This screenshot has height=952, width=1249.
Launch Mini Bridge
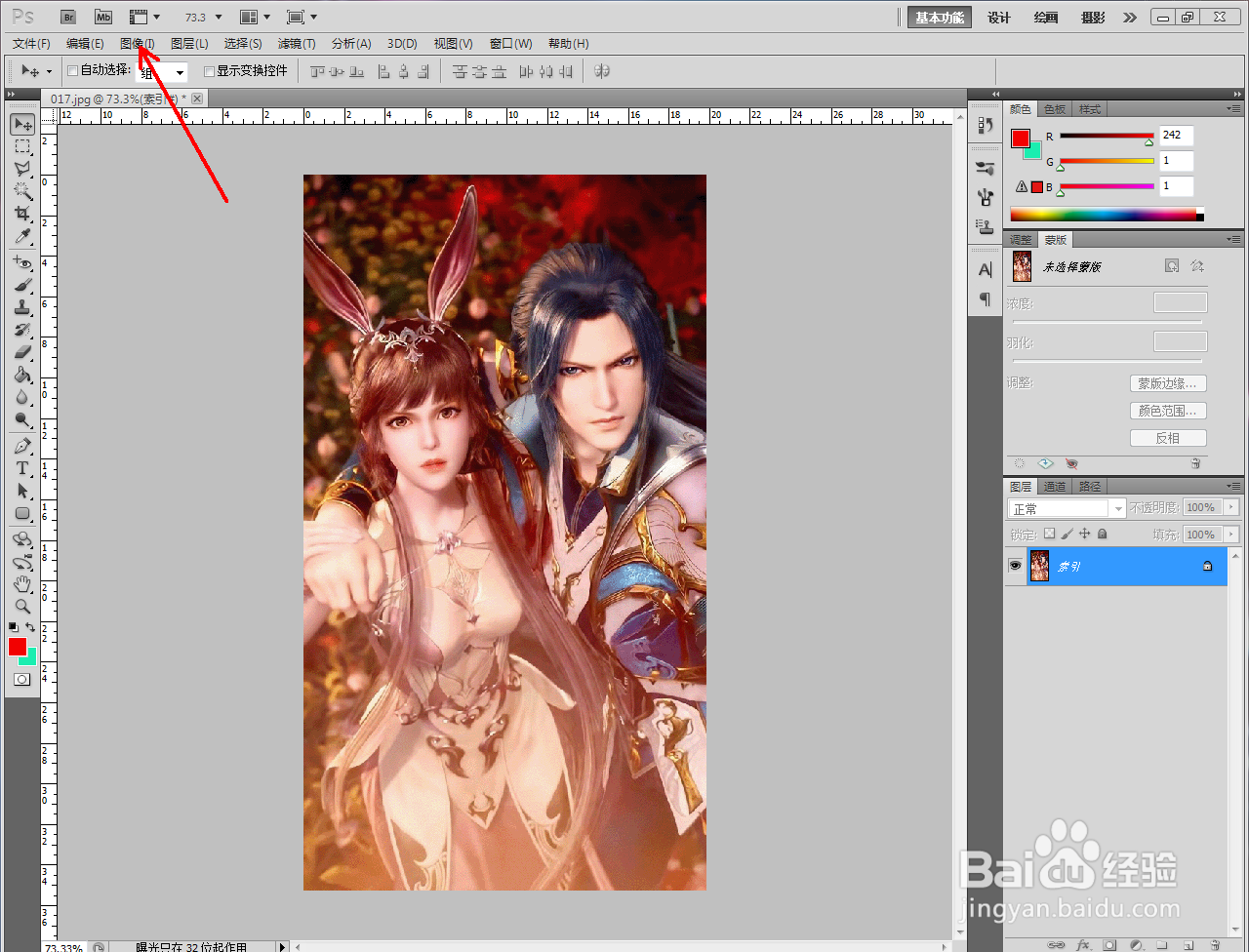pos(101,17)
